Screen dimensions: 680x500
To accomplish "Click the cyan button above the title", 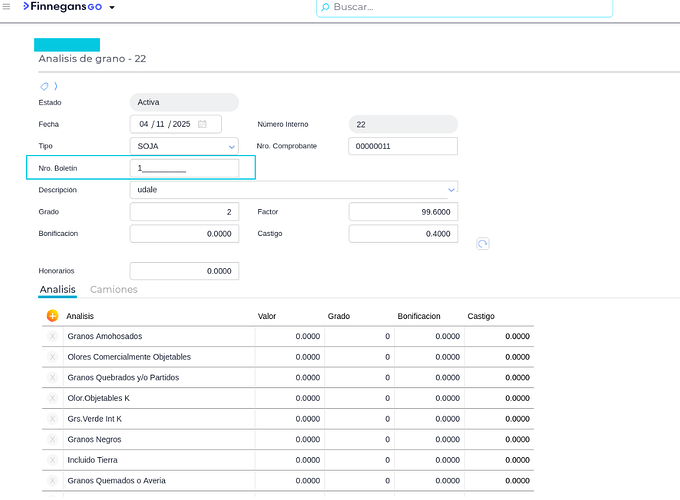I will [67, 45].
